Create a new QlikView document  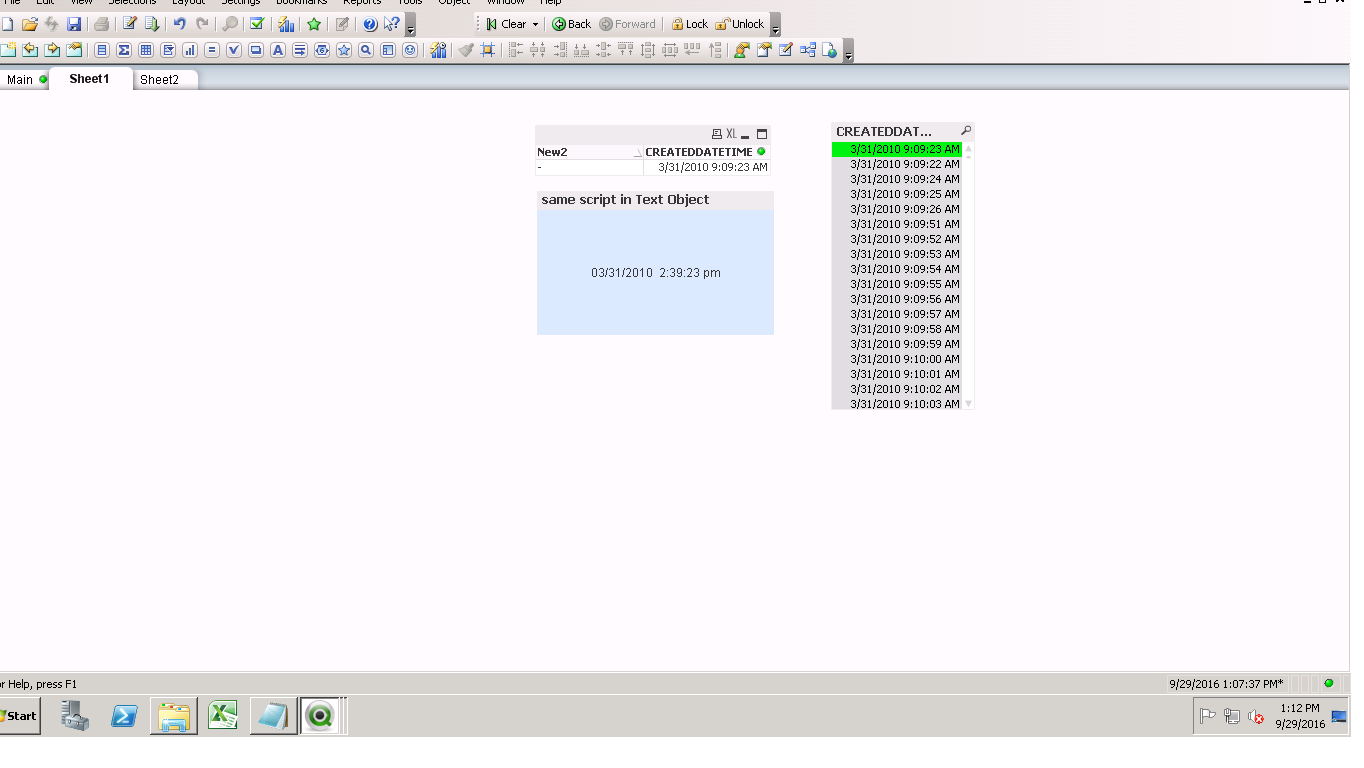(x=7, y=24)
